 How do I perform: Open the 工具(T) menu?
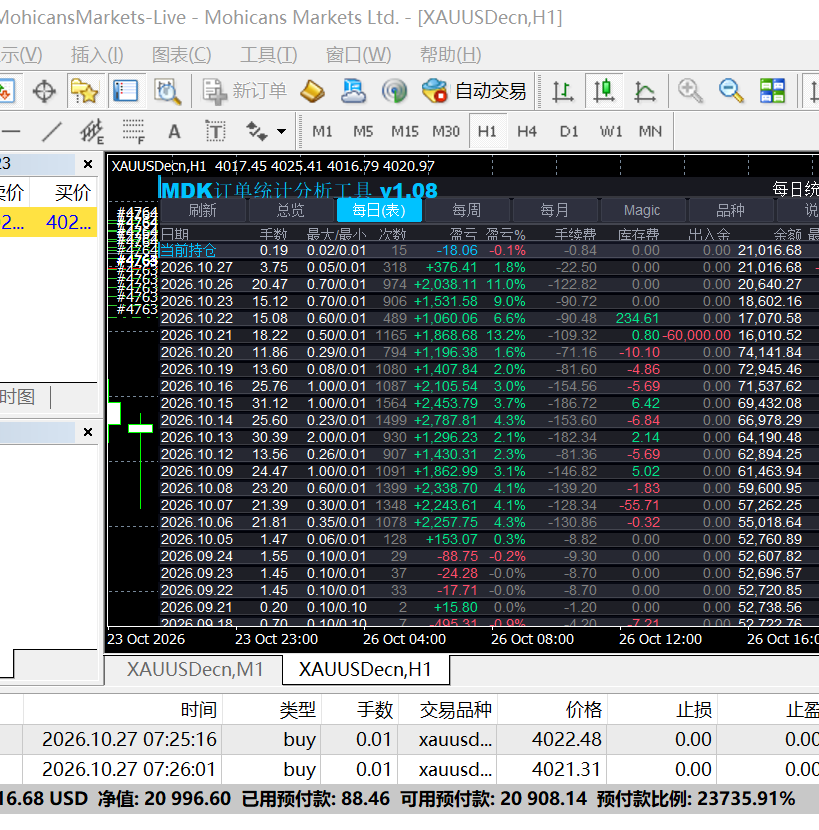269,55
